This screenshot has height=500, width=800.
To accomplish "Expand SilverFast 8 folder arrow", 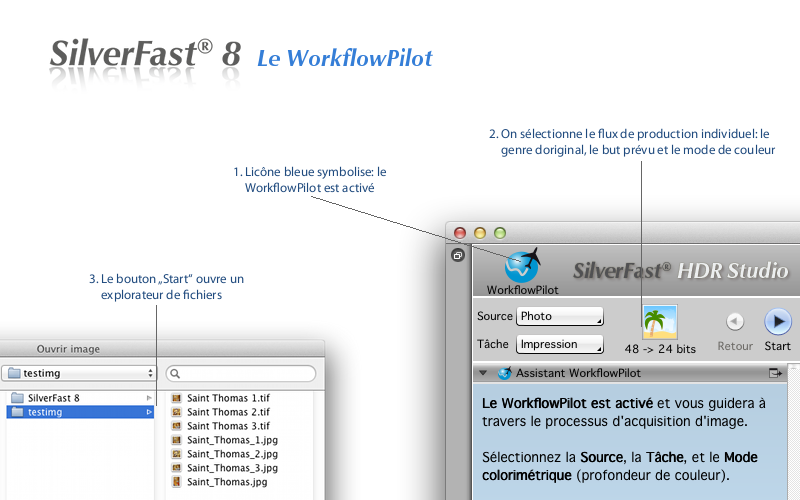I will (149, 398).
